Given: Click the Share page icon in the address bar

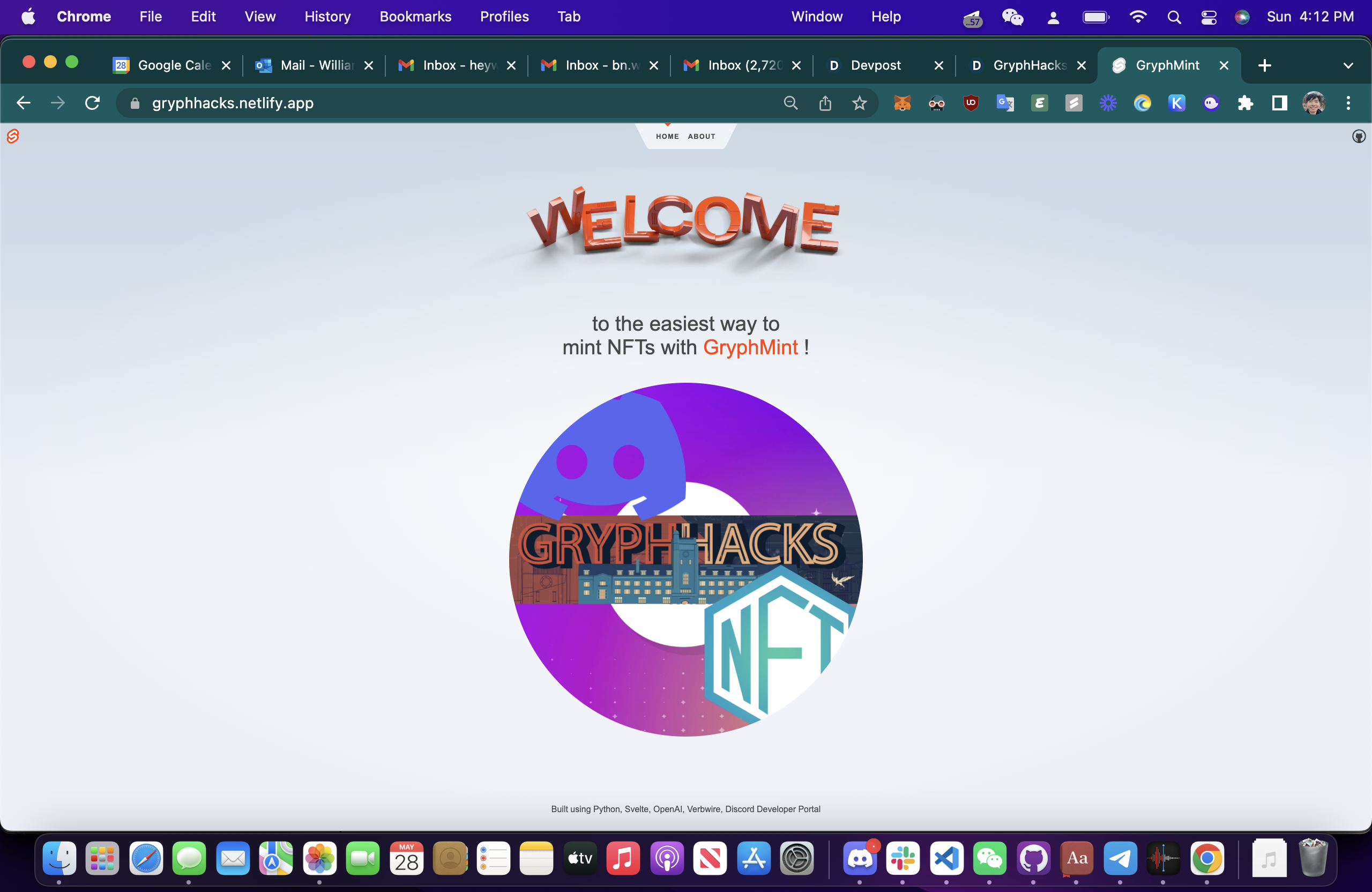Looking at the screenshot, I should click(825, 103).
